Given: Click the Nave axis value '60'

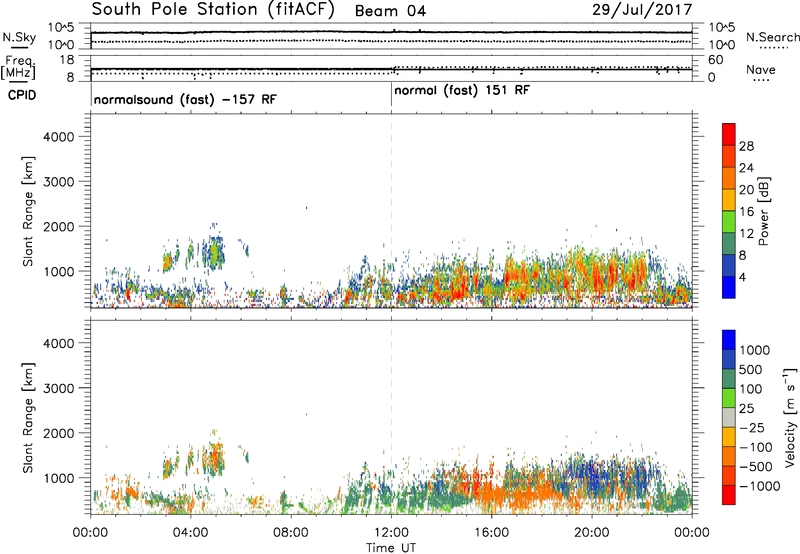Looking at the screenshot, I should (x=716, y=60).
